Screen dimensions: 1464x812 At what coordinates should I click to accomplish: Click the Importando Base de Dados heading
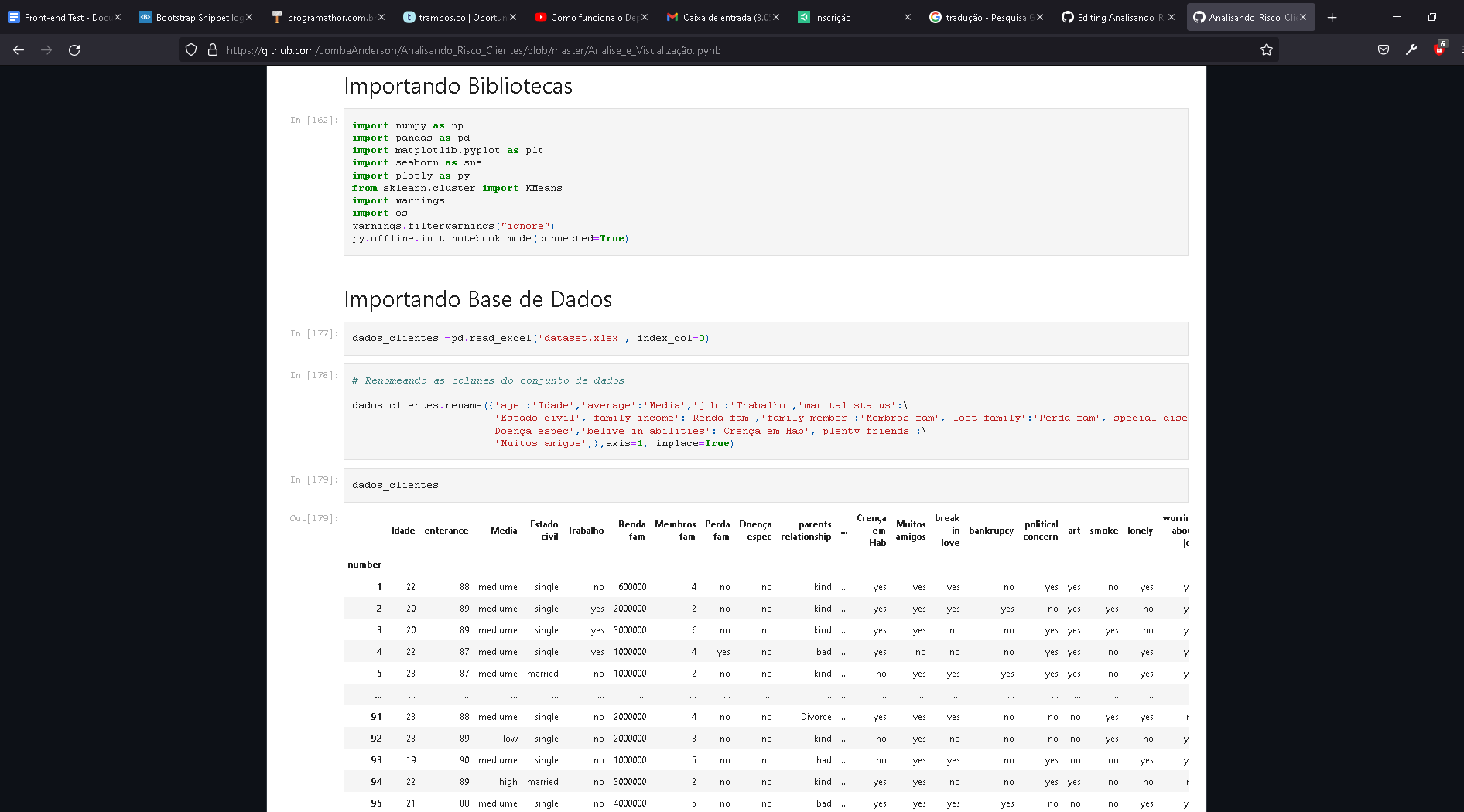(477, 299)
